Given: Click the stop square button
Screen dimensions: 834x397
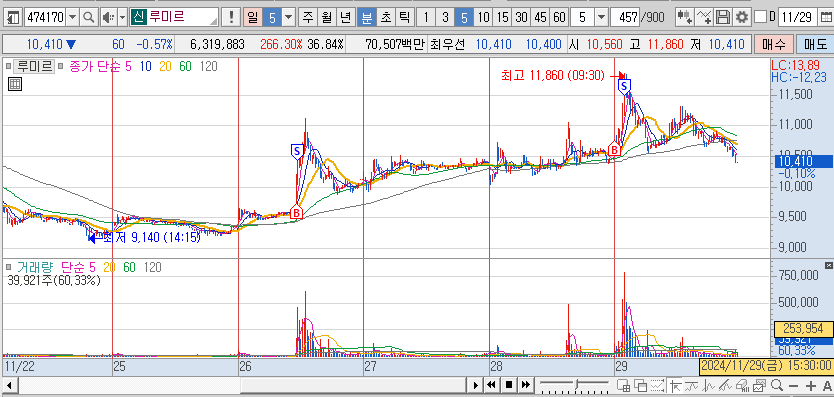Looking at the screenshot, I should pos(509,385).
